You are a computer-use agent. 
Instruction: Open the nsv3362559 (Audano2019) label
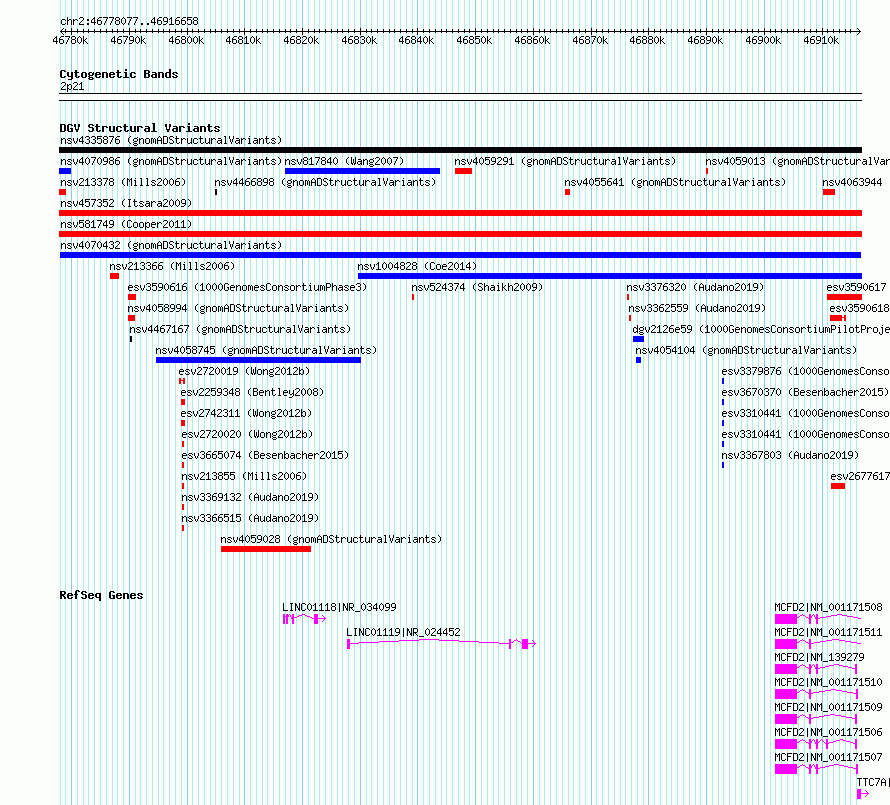(697, 308)
